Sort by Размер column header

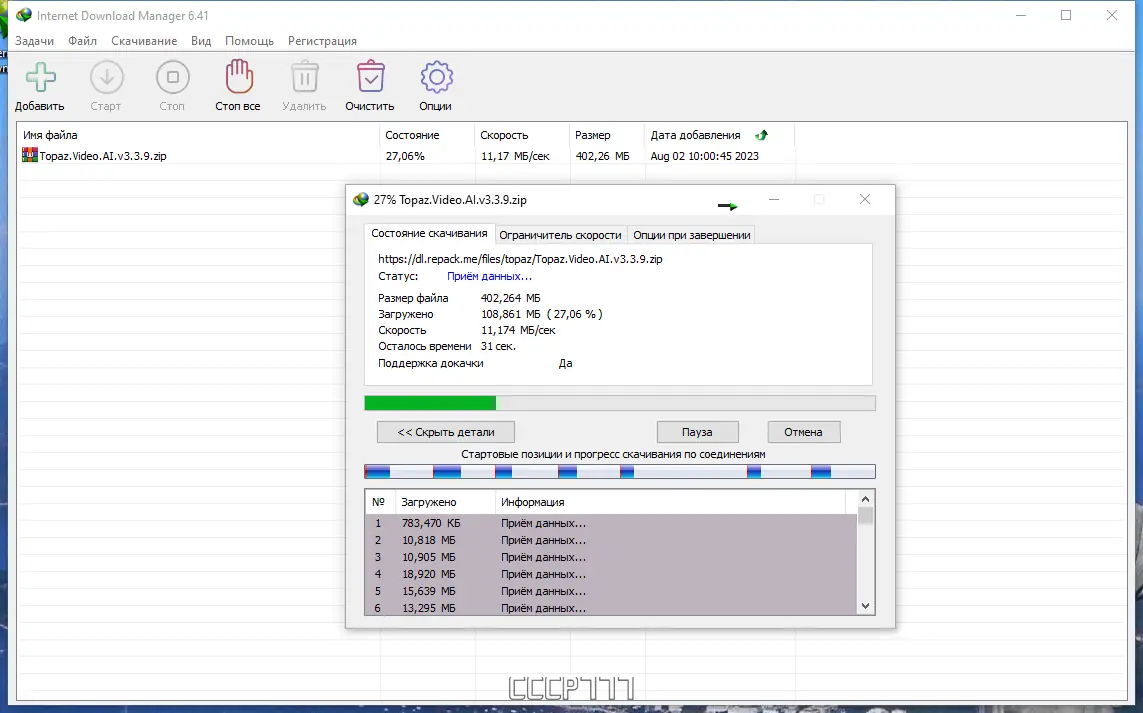[606, 135]
